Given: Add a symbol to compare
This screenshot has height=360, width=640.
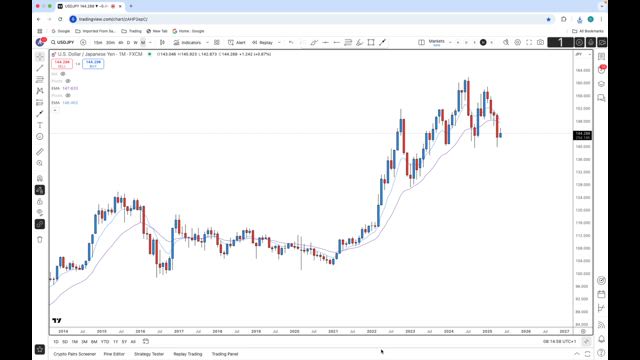Looking at the screenshot, I should click(83, 42).
